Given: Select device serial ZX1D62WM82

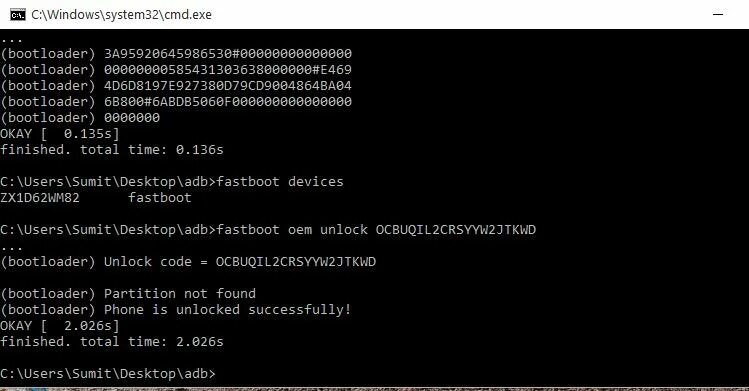Looking at the screenshot, I should [x=40, y=198].
